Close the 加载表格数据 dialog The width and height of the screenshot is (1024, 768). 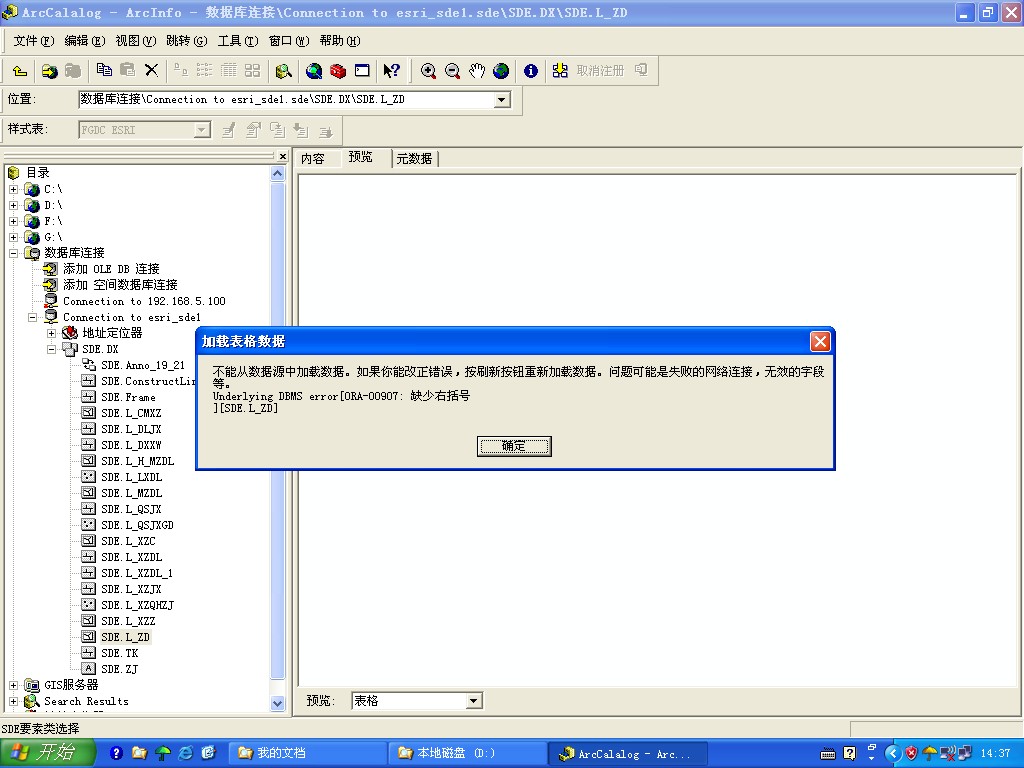820,341
